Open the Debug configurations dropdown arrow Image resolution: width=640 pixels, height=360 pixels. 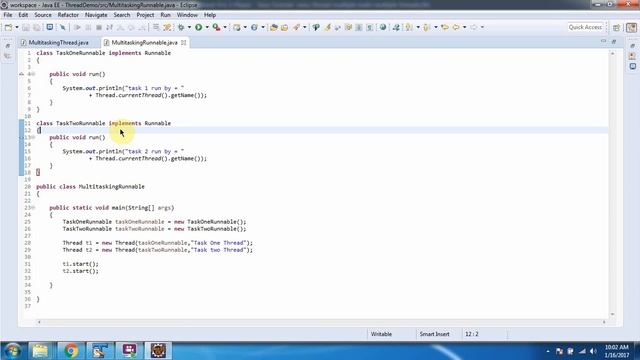pos(189,27)
